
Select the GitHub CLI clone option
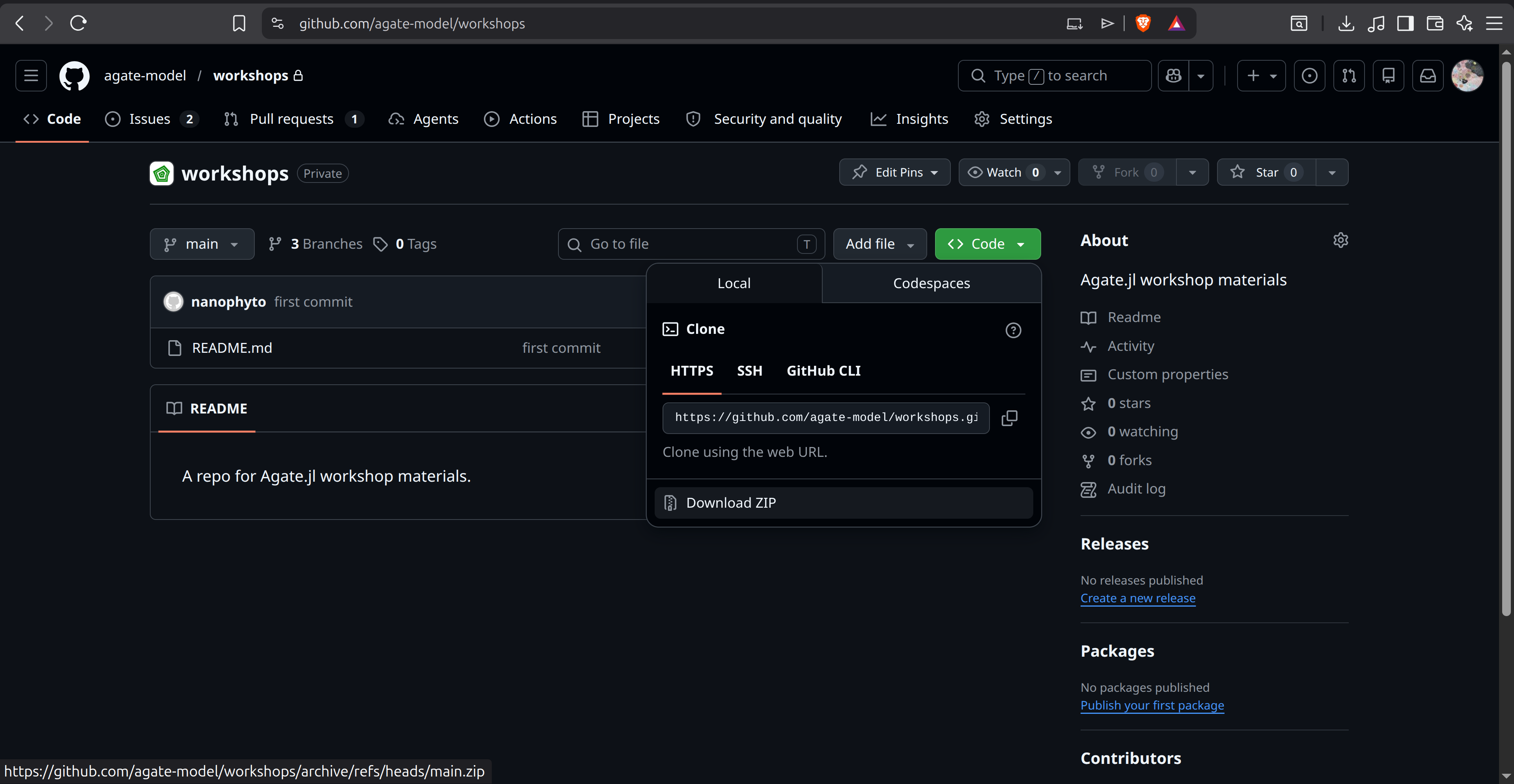click(x=823, y=371)
